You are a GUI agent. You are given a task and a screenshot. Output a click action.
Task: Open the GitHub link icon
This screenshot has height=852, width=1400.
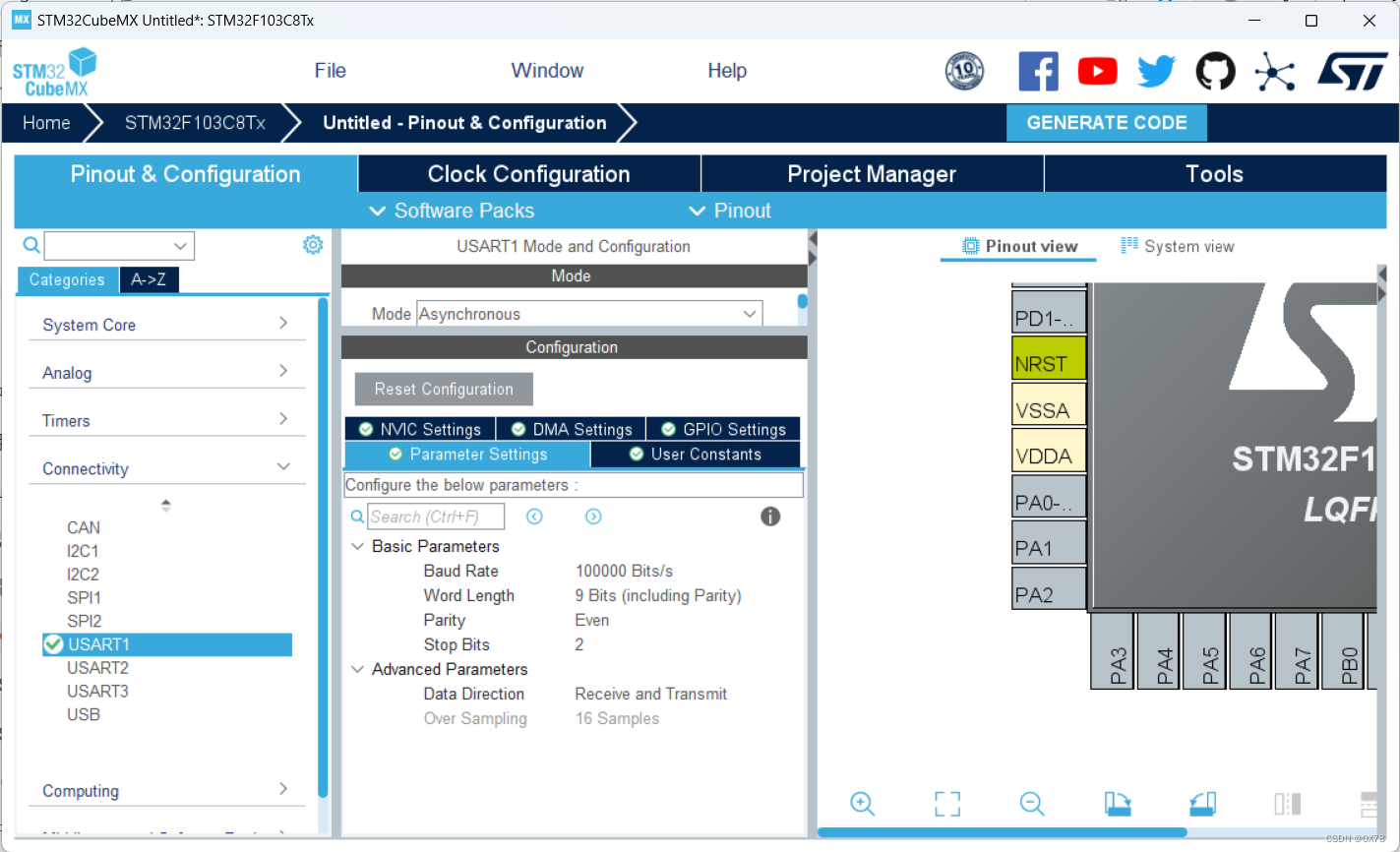coord(1215,72)
